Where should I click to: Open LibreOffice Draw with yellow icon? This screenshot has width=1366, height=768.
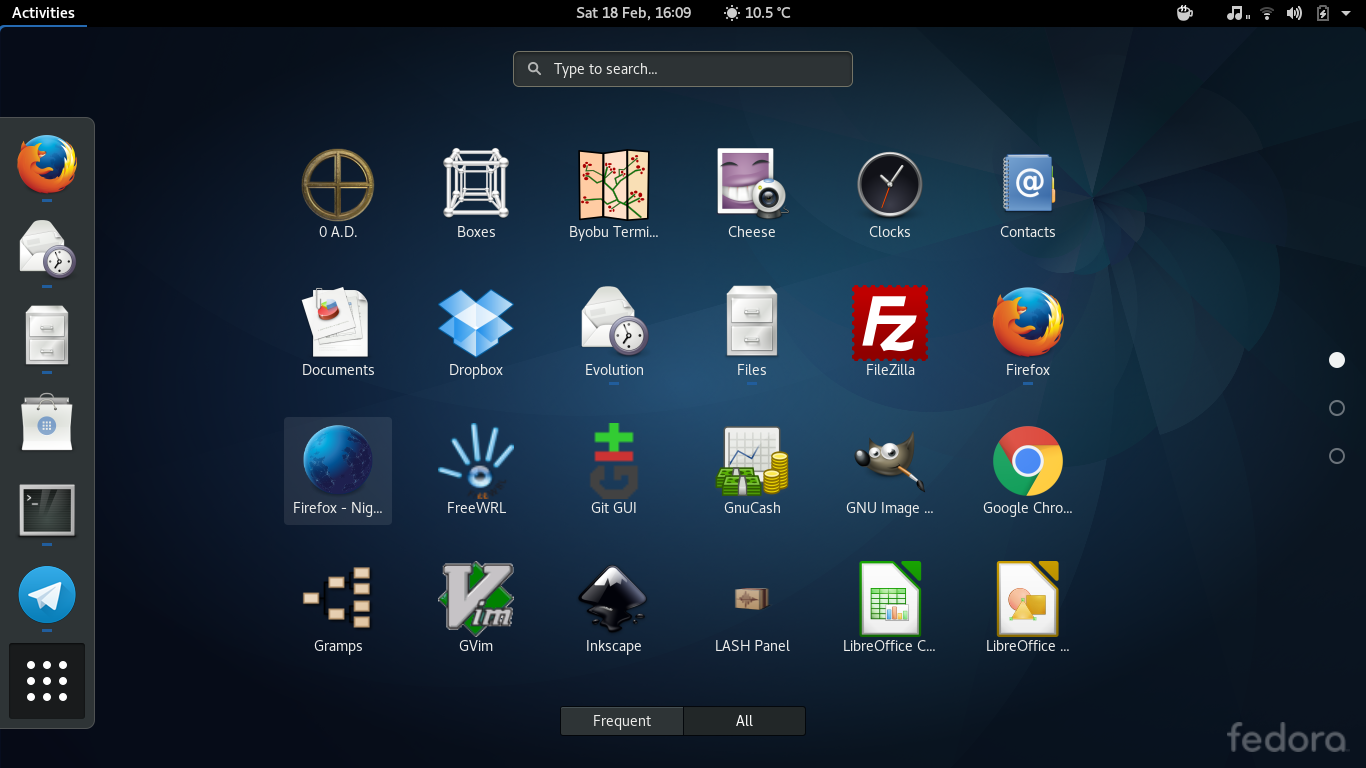click(x=1028, y=599)
